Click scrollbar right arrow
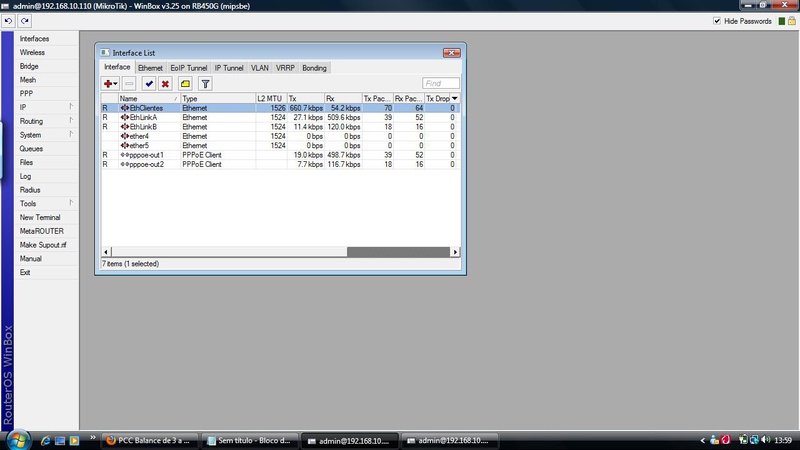 [455, 252]
